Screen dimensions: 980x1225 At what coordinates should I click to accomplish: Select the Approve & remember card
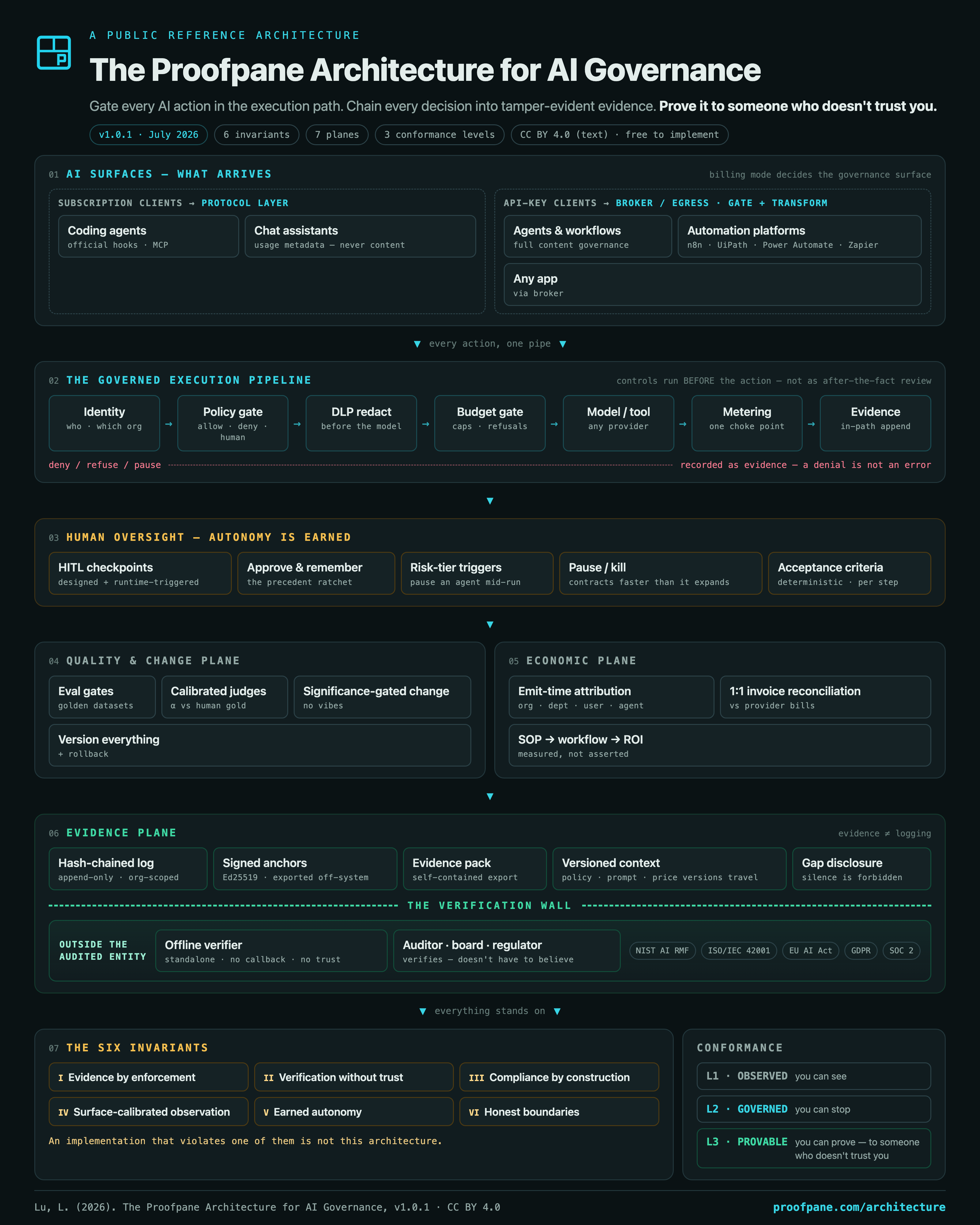[316, 573]
